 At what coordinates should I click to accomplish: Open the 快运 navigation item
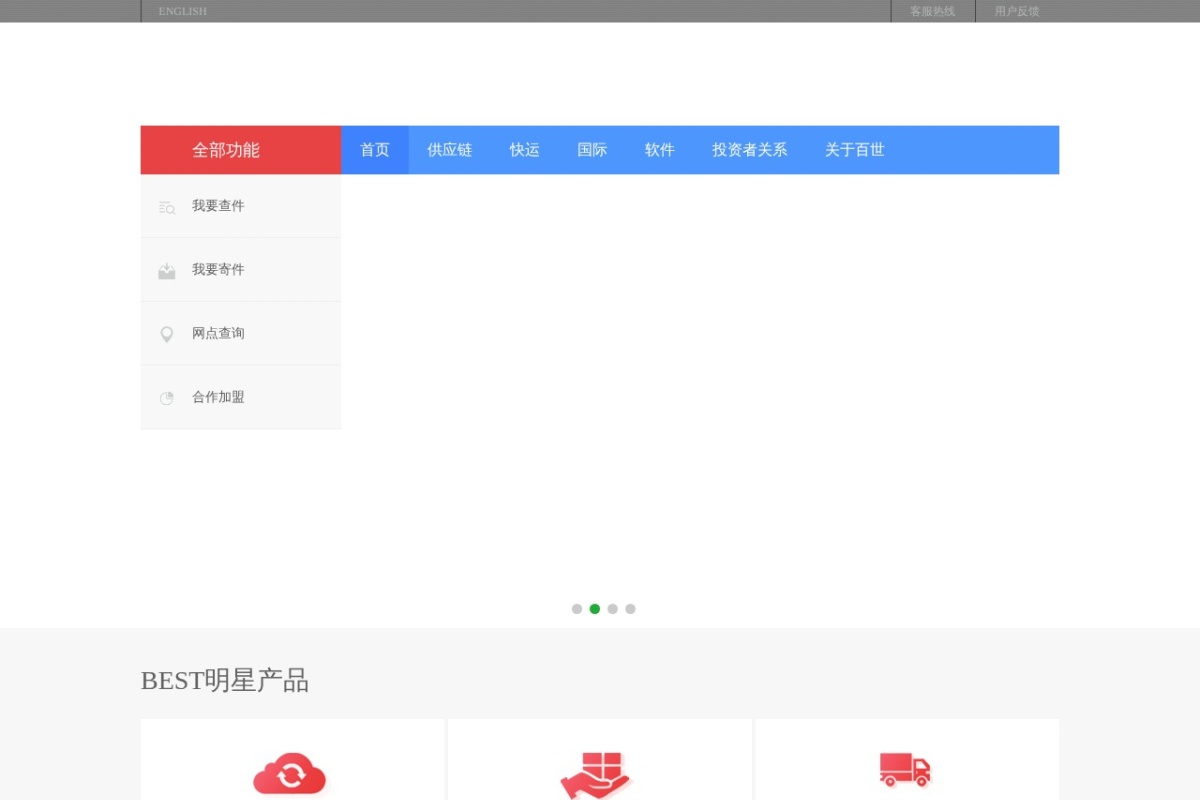pyautogui.click(x=525, y=150)
